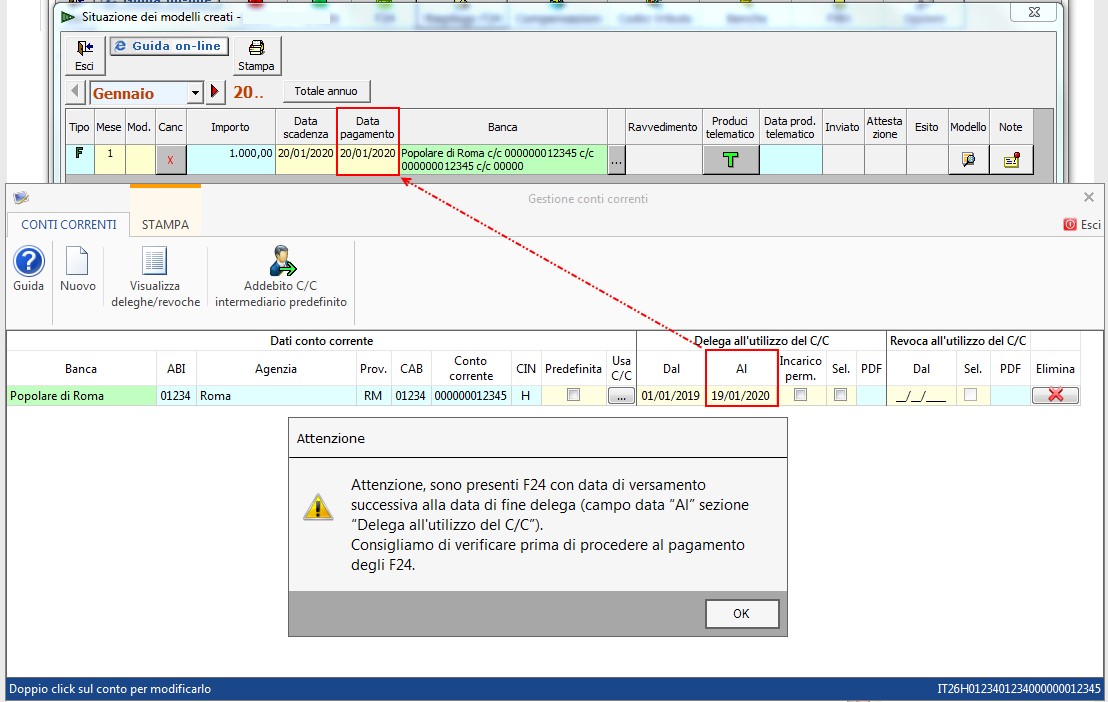Screen dimensions: 1108x702
Task: Click the Usa C/C ellipsis button
Action: 621,395
